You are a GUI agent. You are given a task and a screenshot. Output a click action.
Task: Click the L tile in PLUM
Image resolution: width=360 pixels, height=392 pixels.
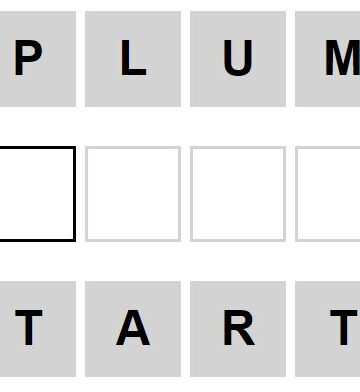pyautogui.click(x=133, y=59)
